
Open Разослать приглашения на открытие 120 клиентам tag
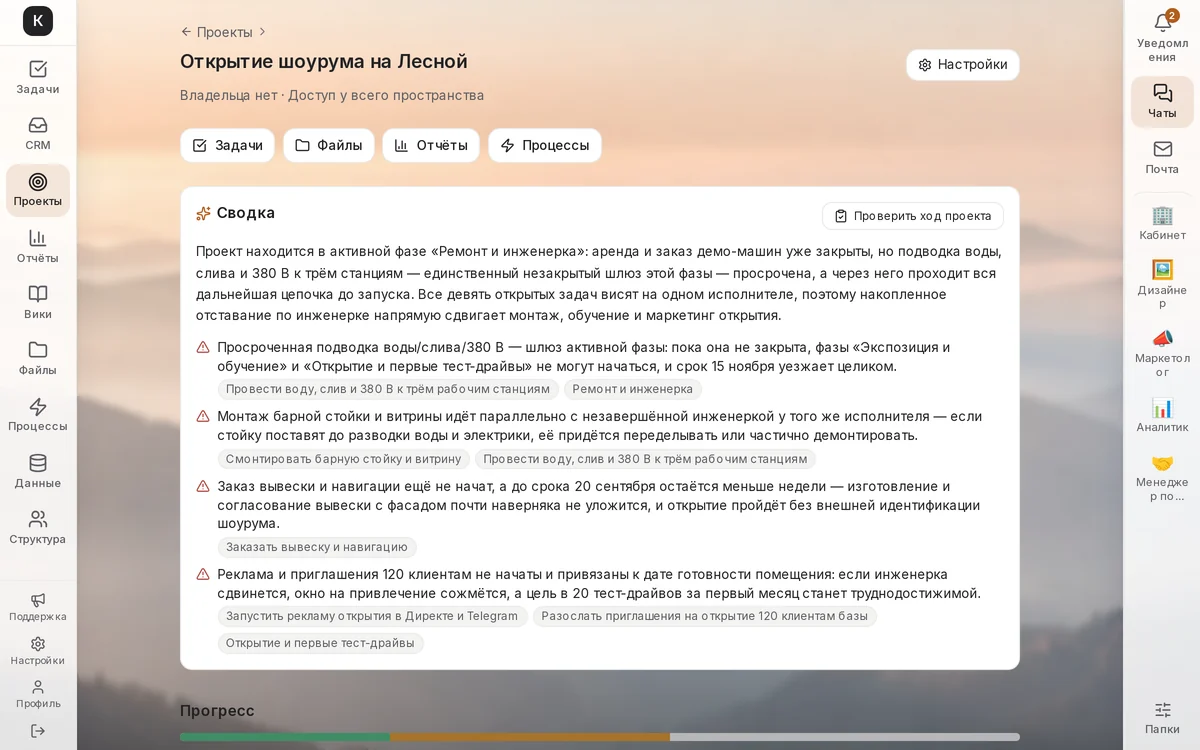(x=705, y=616)
